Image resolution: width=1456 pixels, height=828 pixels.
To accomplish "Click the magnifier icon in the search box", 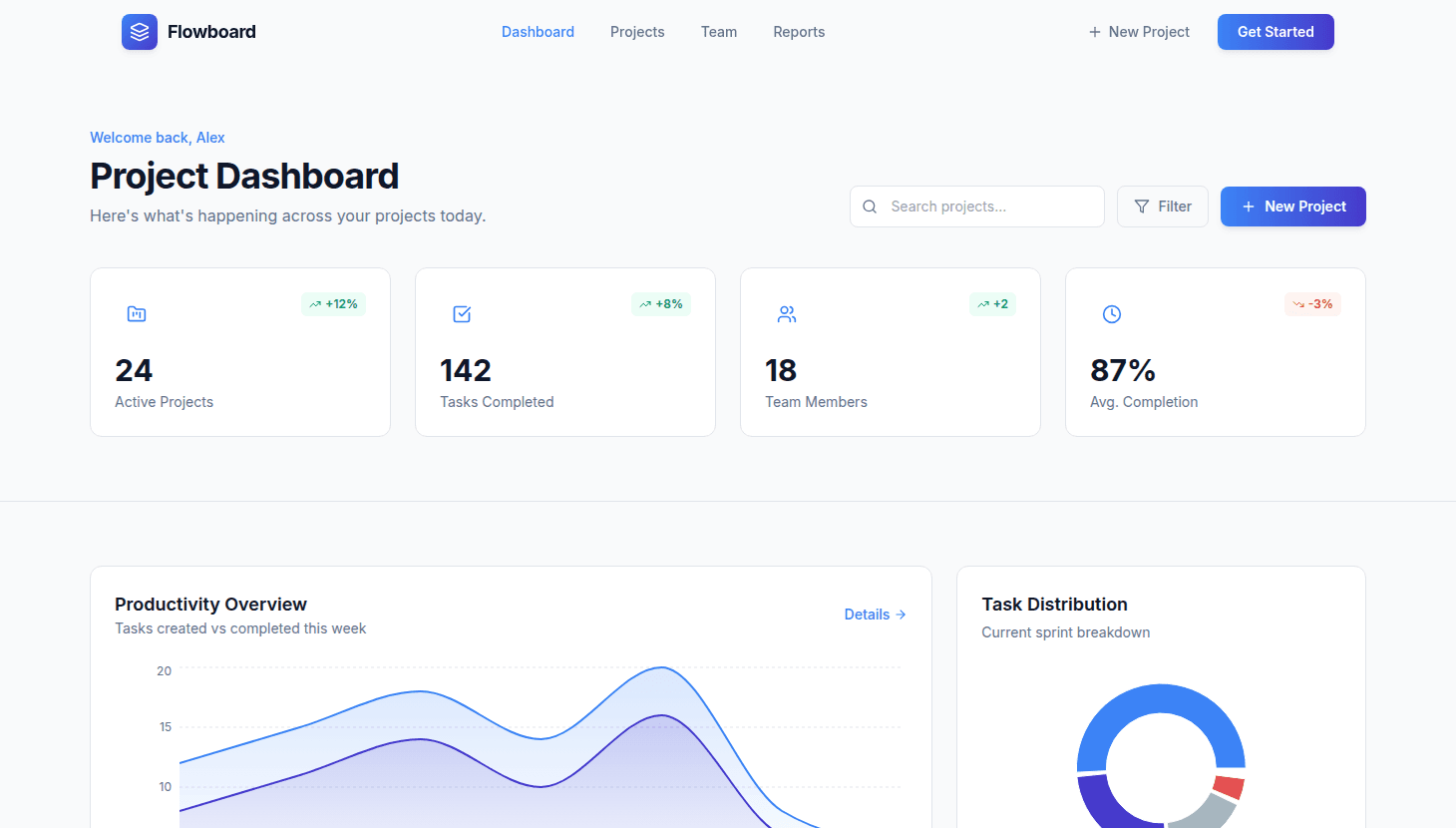I will (870, 207).
